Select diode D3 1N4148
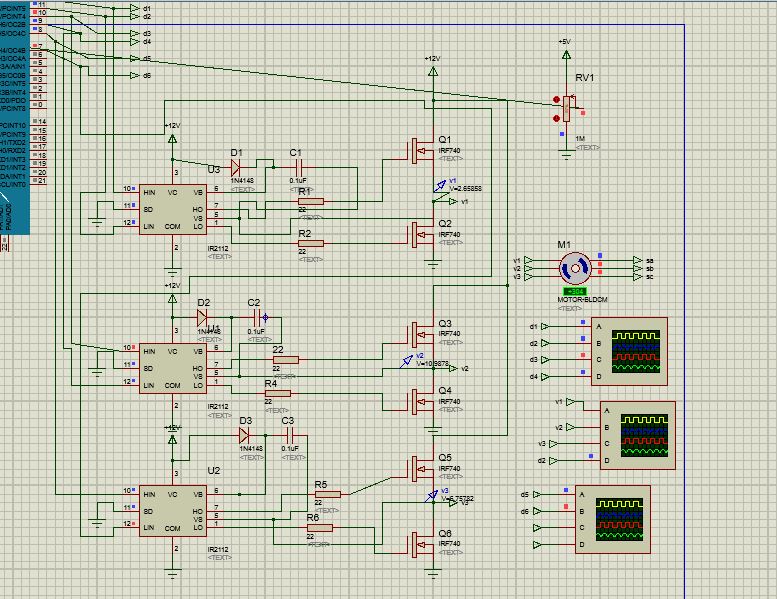This screenshot has height=599, width=777. pos(244,436)
